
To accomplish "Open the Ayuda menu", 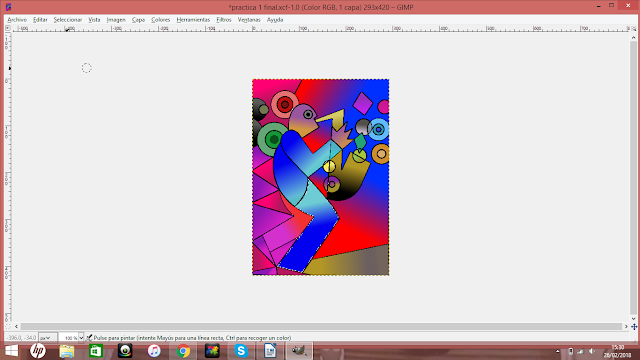I will coord(275,20).
